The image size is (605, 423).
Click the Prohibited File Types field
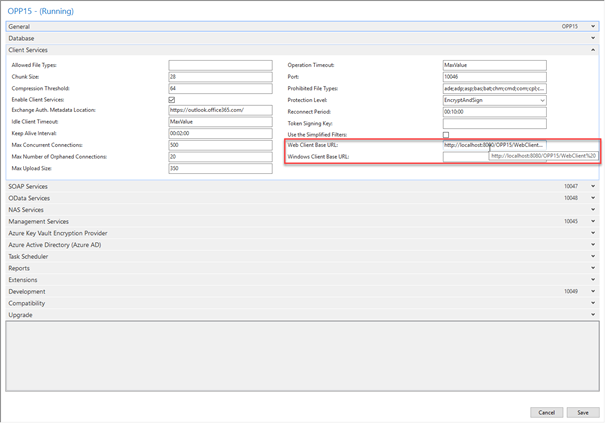pos(495,88)
